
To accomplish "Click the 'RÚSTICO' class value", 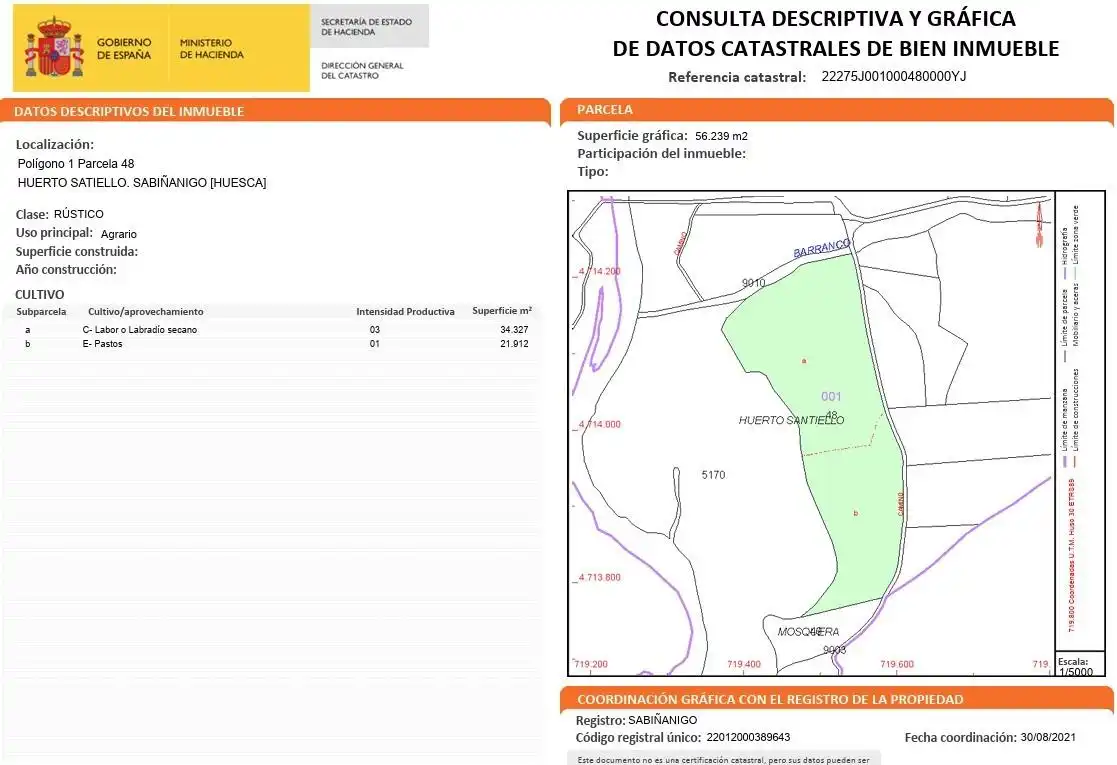I will (x=78, y=214).
